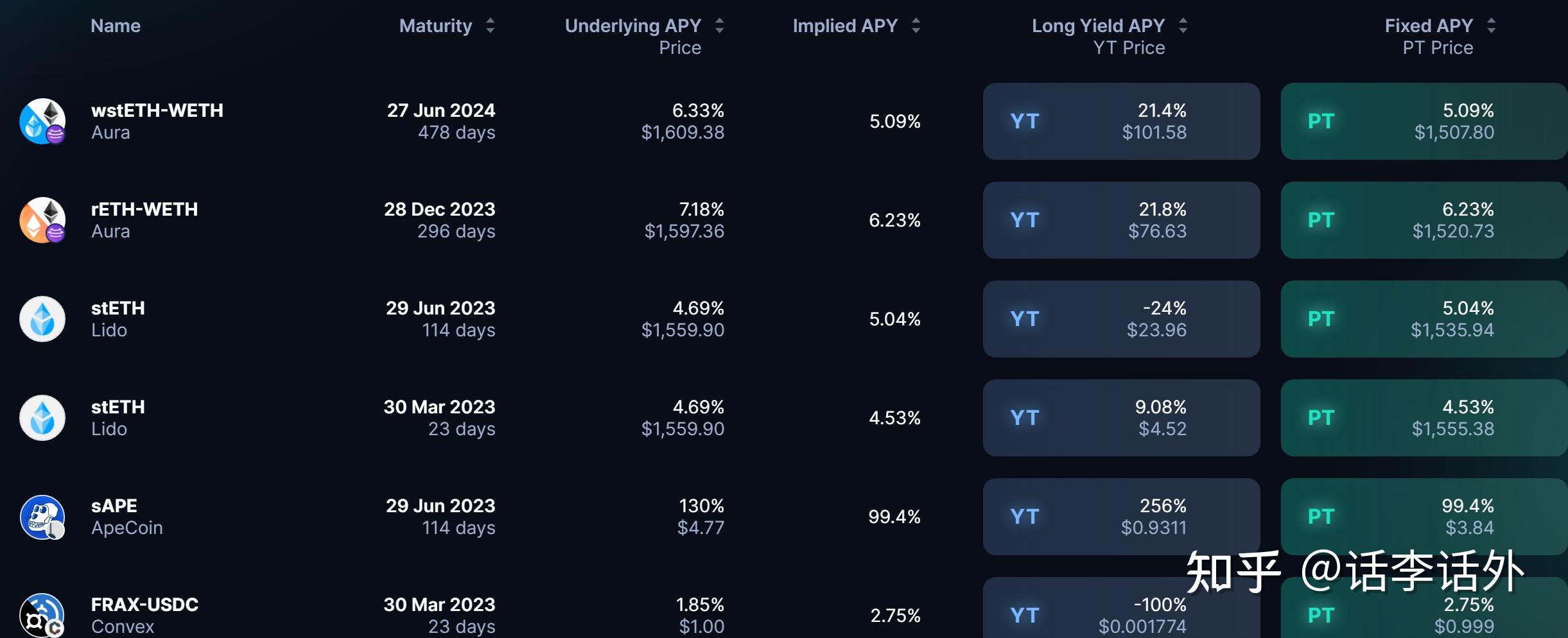Click the rETH-WETH Aura token icon
Viewport: 1568px width, 638px height.
point(42,220)
